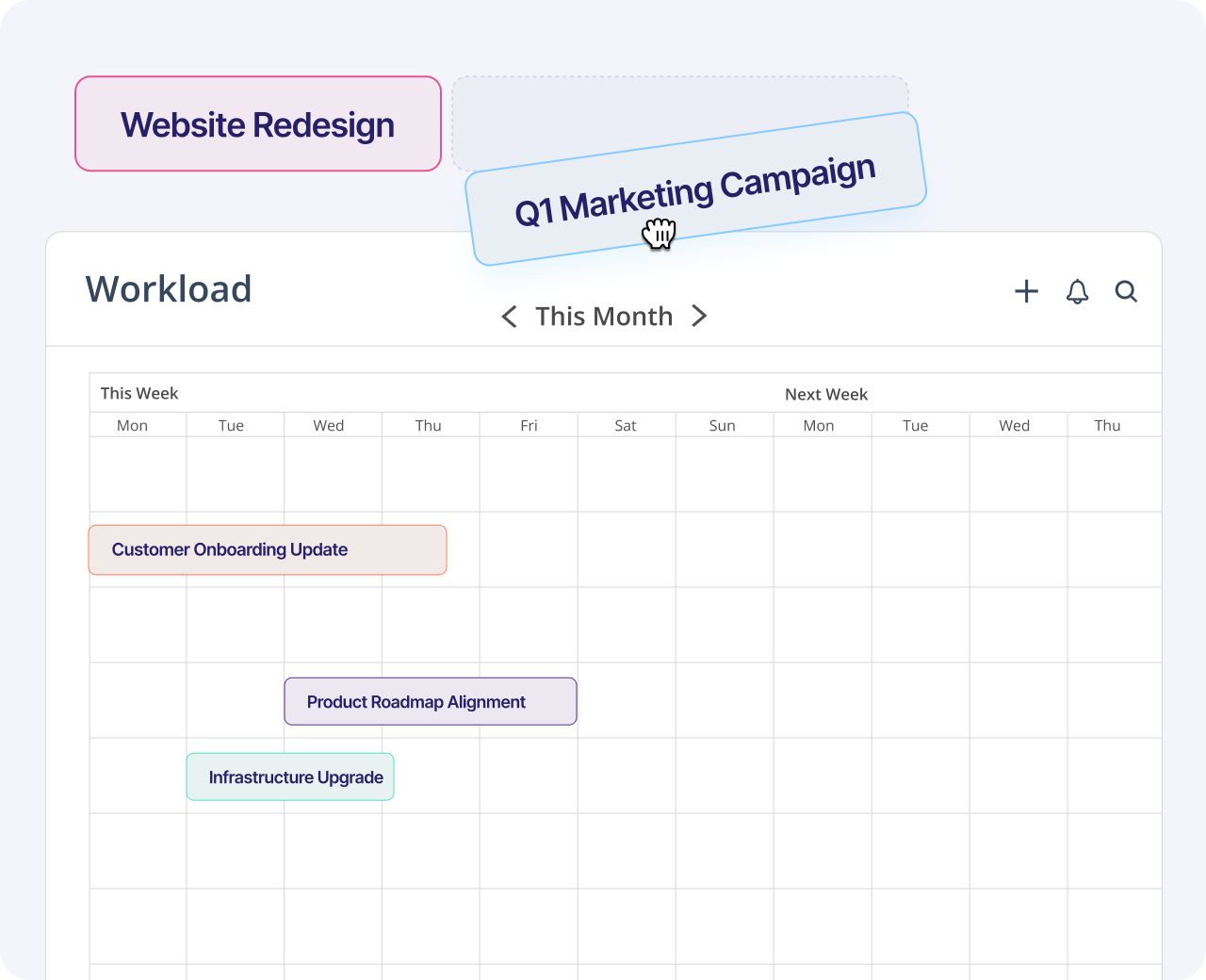Click the Next Week header label
The width and height of the screenshot is (1206, 980).
pyautogui.click(x=826, y=394)
